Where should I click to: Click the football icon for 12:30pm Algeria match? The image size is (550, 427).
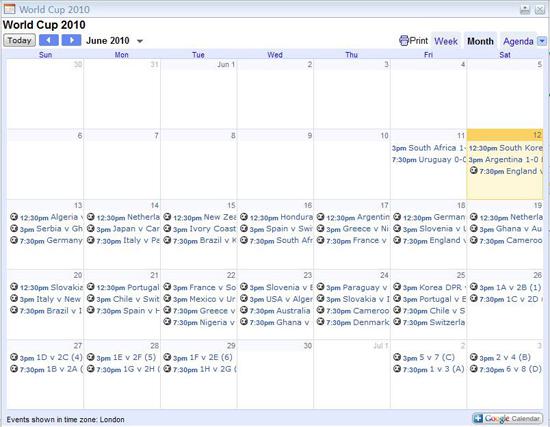click(14, 217)
